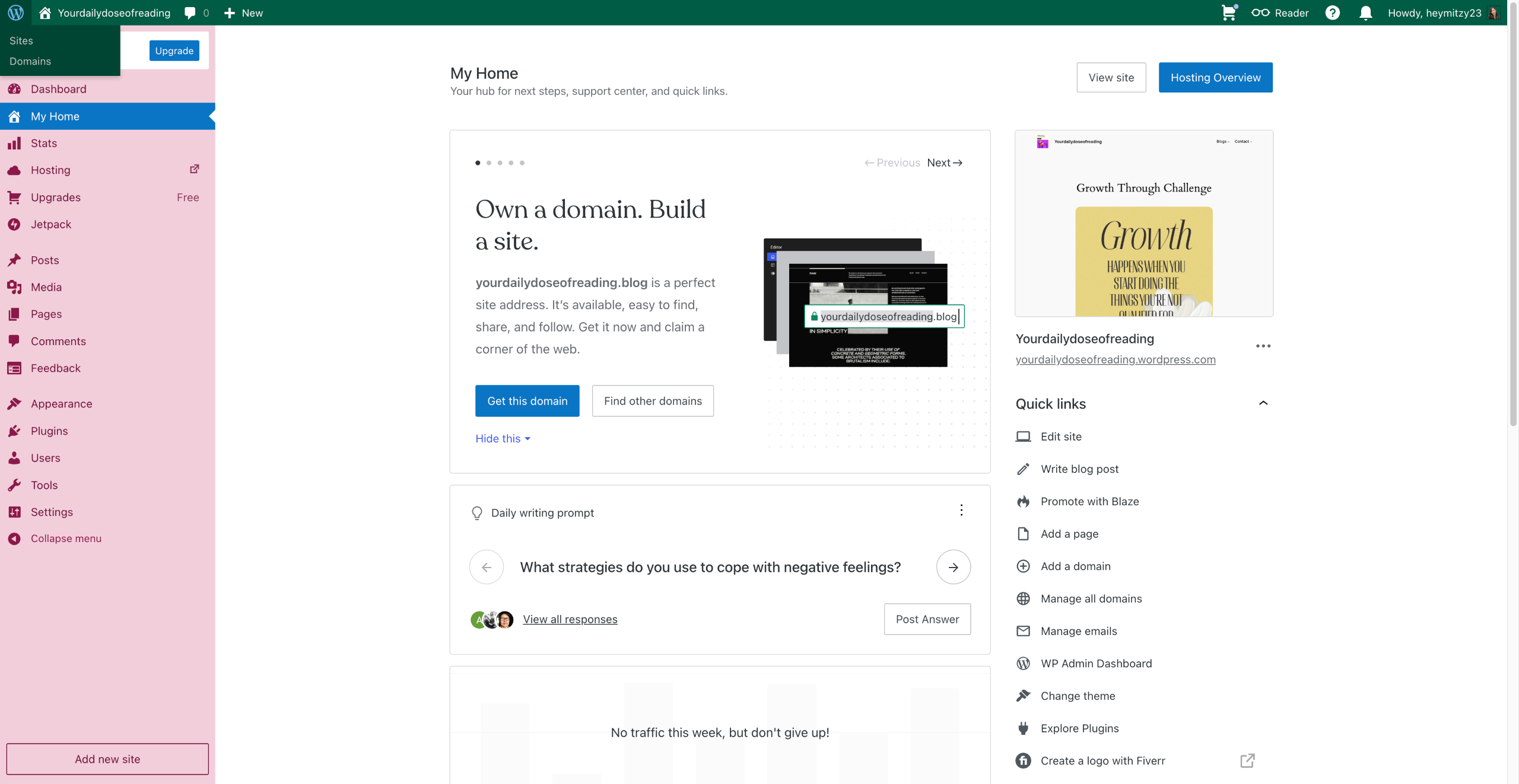Open Plugins in the sidebar menu
Viewport: 1519px width, 784px height.
pos(49,431)
